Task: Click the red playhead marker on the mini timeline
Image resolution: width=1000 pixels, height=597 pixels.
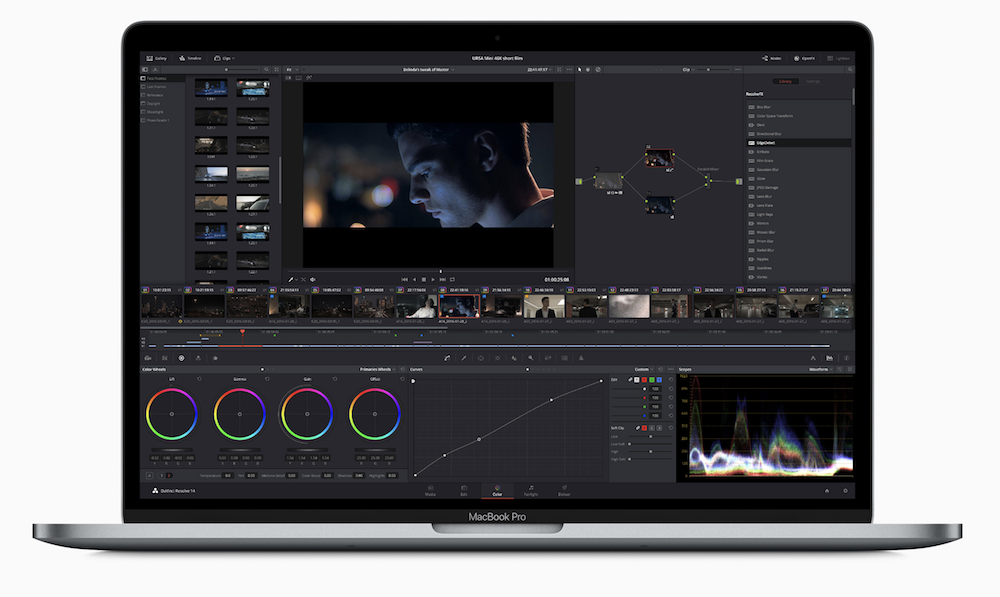Action: tap(242, 332)
